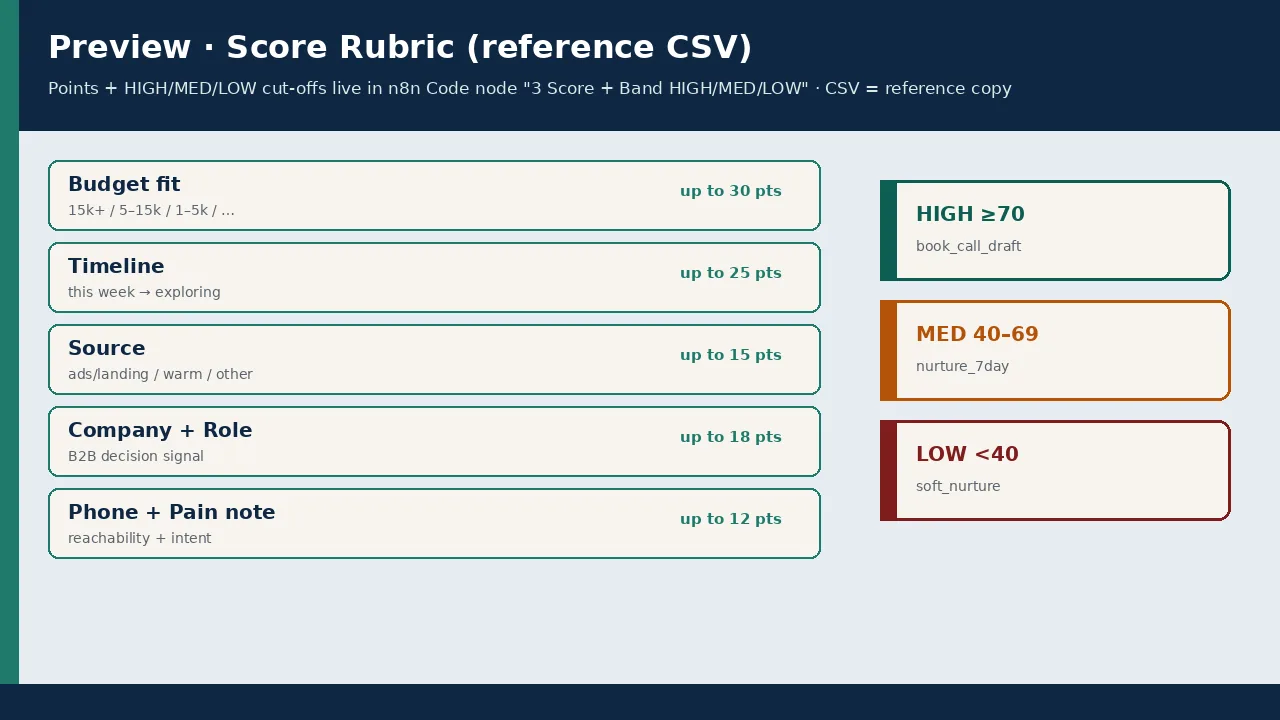Click the 'up to 15 pts' value
Image resolution: width=1280 pixels, height=720 pixels.
pos(731,355)
